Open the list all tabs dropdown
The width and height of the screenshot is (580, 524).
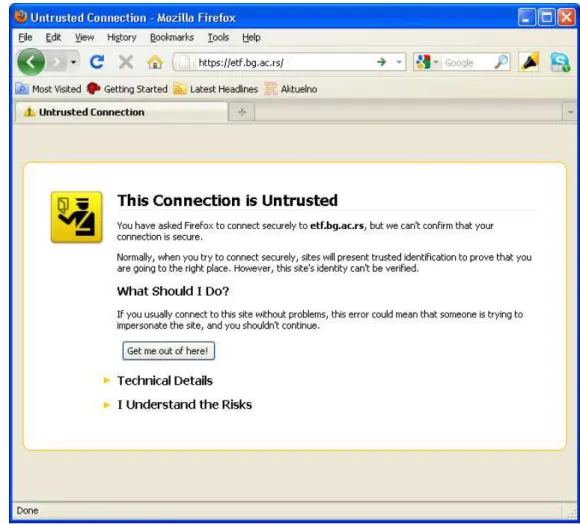click(570, 112)
